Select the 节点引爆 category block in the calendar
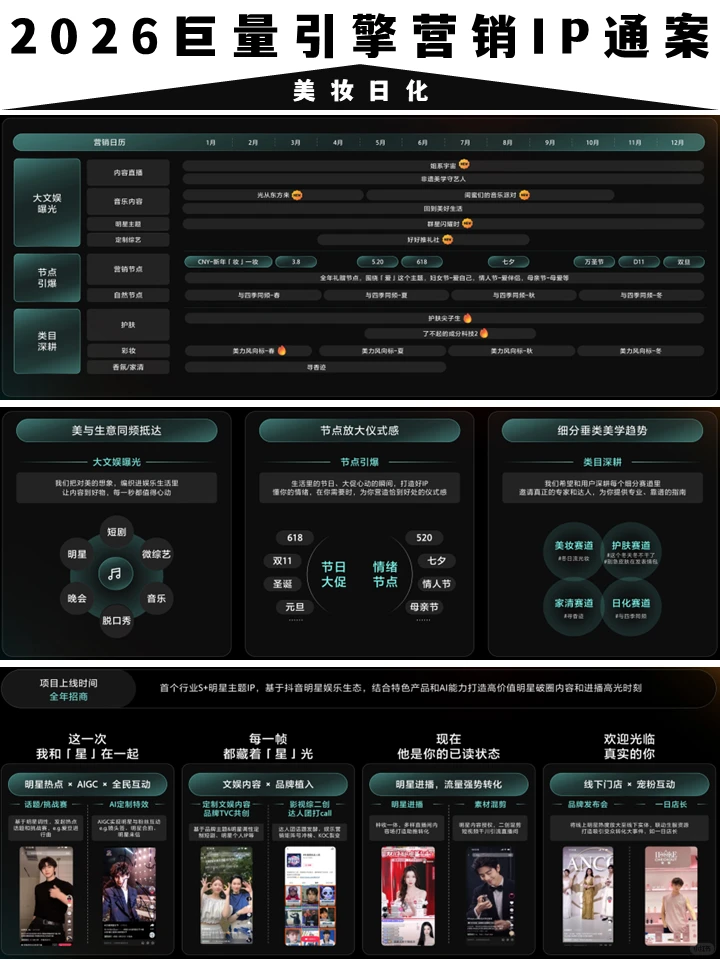 click(47, 277)
